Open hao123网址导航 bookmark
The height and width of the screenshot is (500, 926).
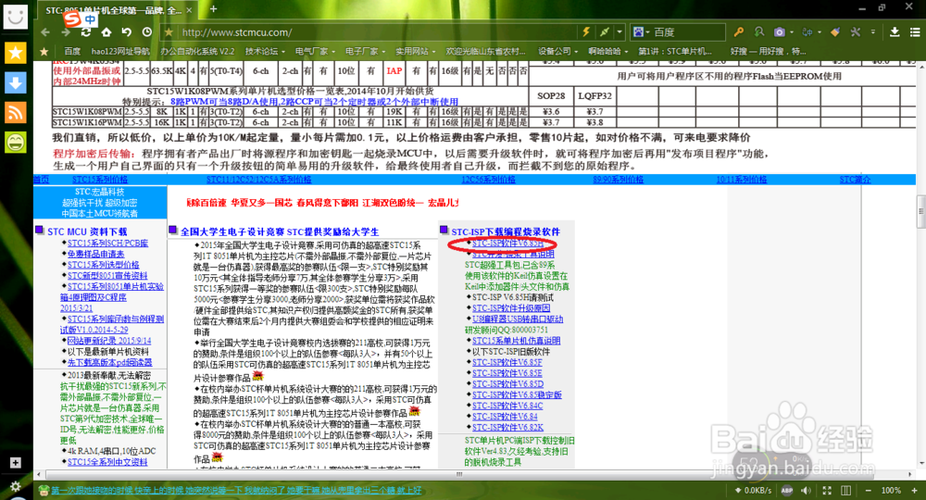pyautogui.click(x=120, y=51)
